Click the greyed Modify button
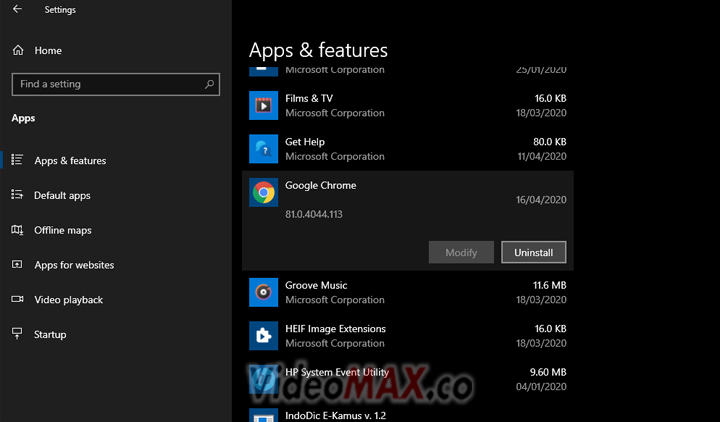This screenshot has width=720, height=422. click(x=461, y=252)
